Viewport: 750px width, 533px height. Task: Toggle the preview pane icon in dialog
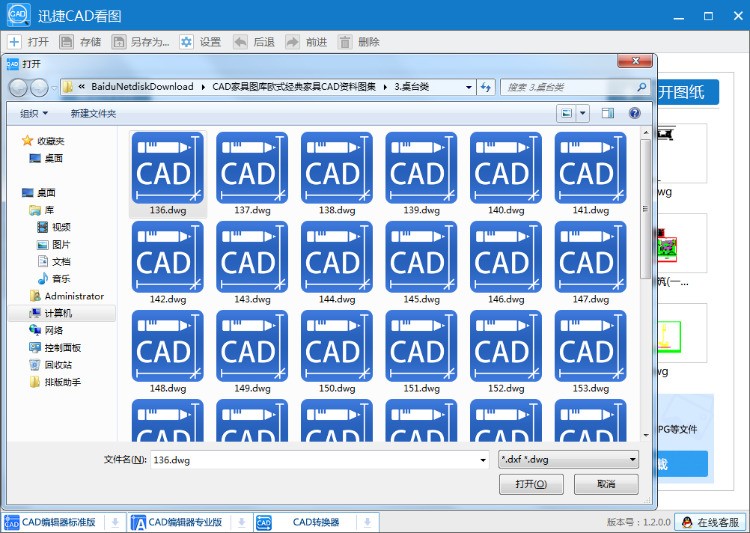pyautogui.click(x=608, y=113)
